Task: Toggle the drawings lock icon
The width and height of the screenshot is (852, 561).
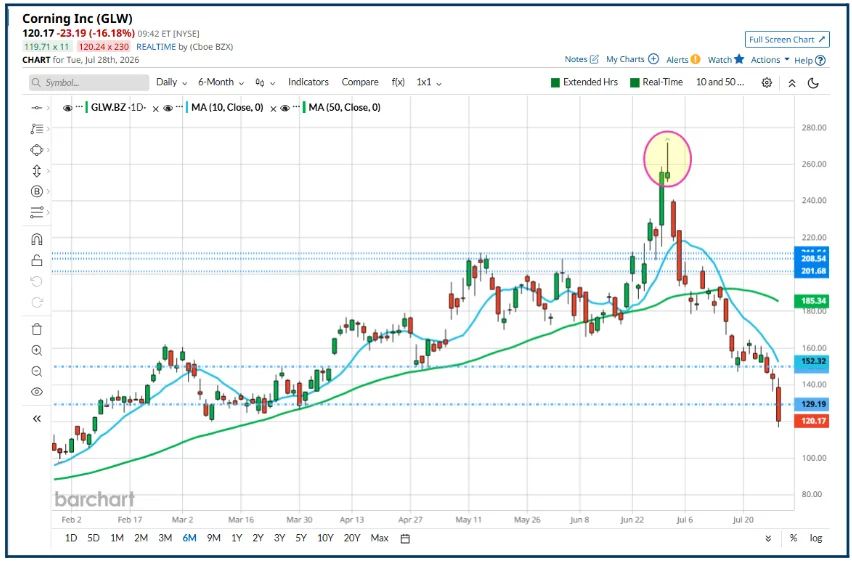Action: (36, 260)
